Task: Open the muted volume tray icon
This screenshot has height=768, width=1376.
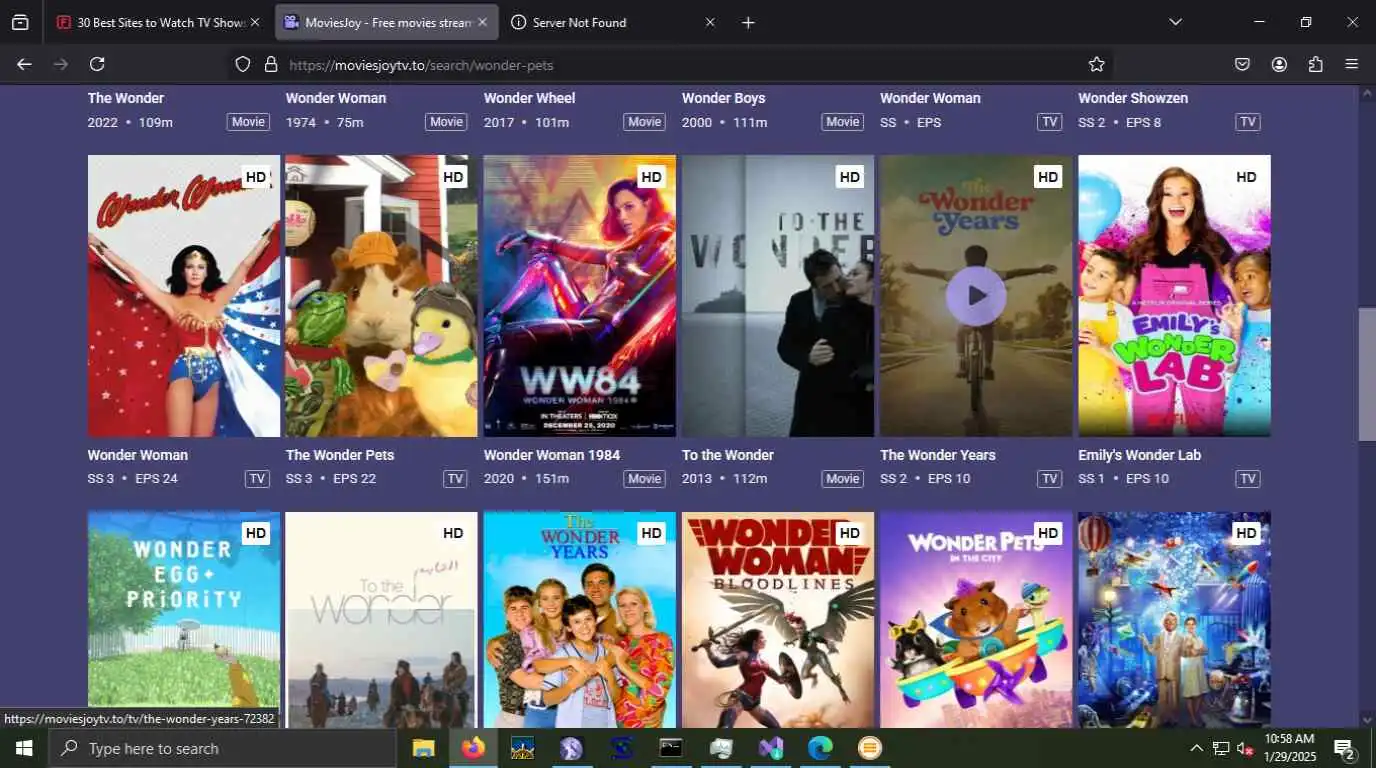Action: tap(1246, 748)
